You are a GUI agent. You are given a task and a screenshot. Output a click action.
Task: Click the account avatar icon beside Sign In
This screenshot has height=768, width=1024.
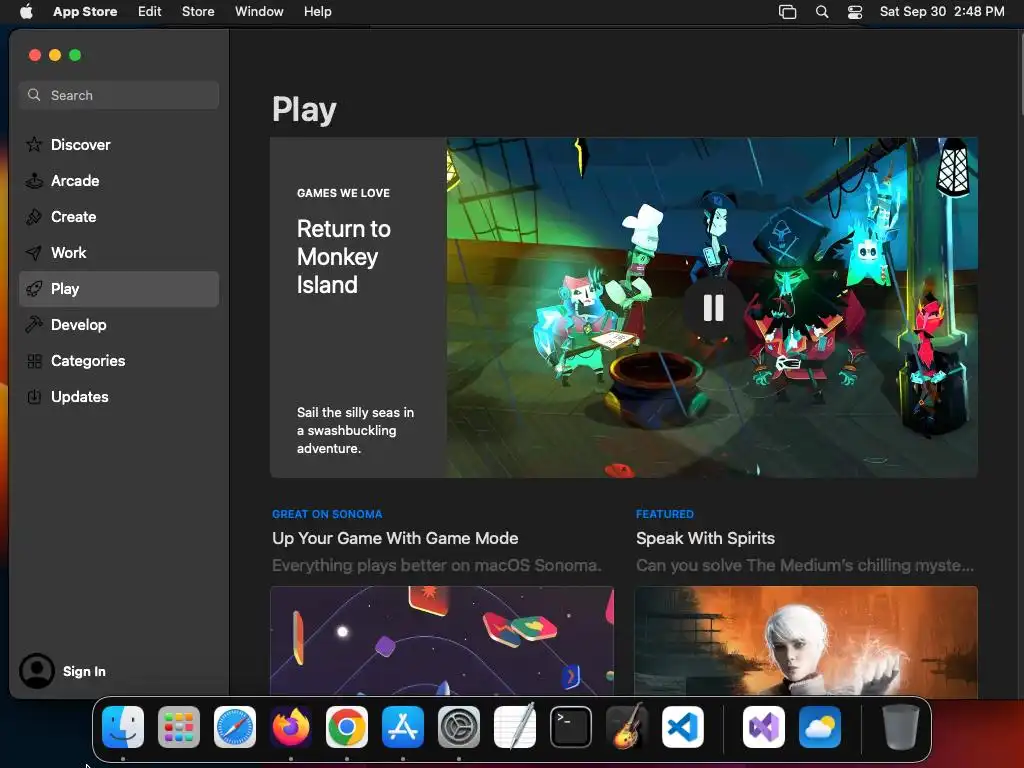pos(37,671)
